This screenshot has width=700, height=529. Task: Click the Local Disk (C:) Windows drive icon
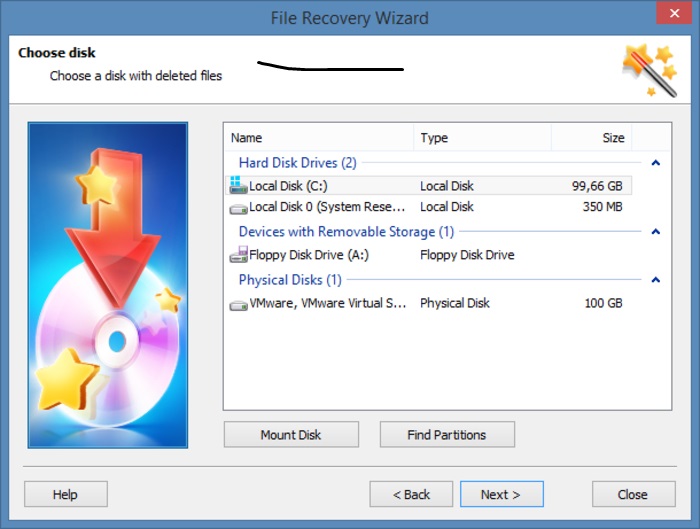(238, 185)
